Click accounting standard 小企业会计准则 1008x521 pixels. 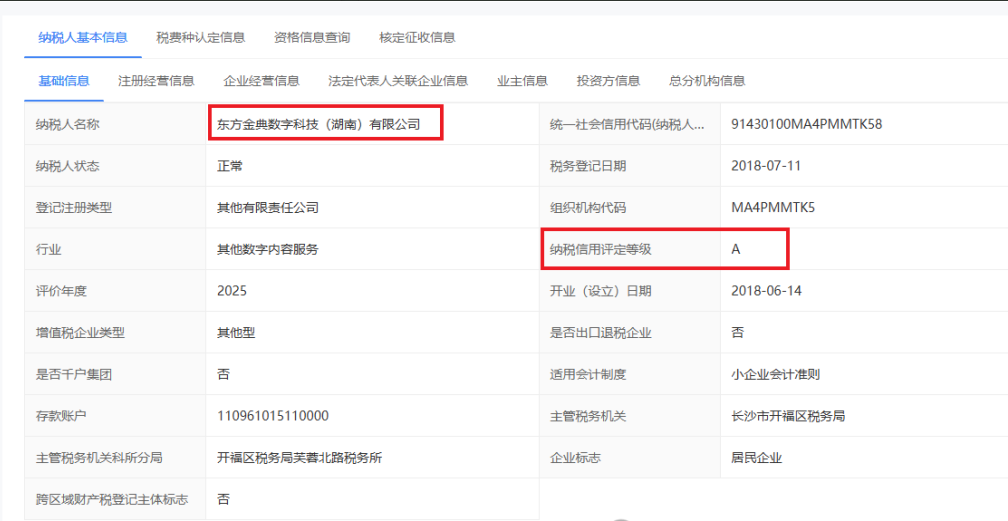[x=775, y=374]
